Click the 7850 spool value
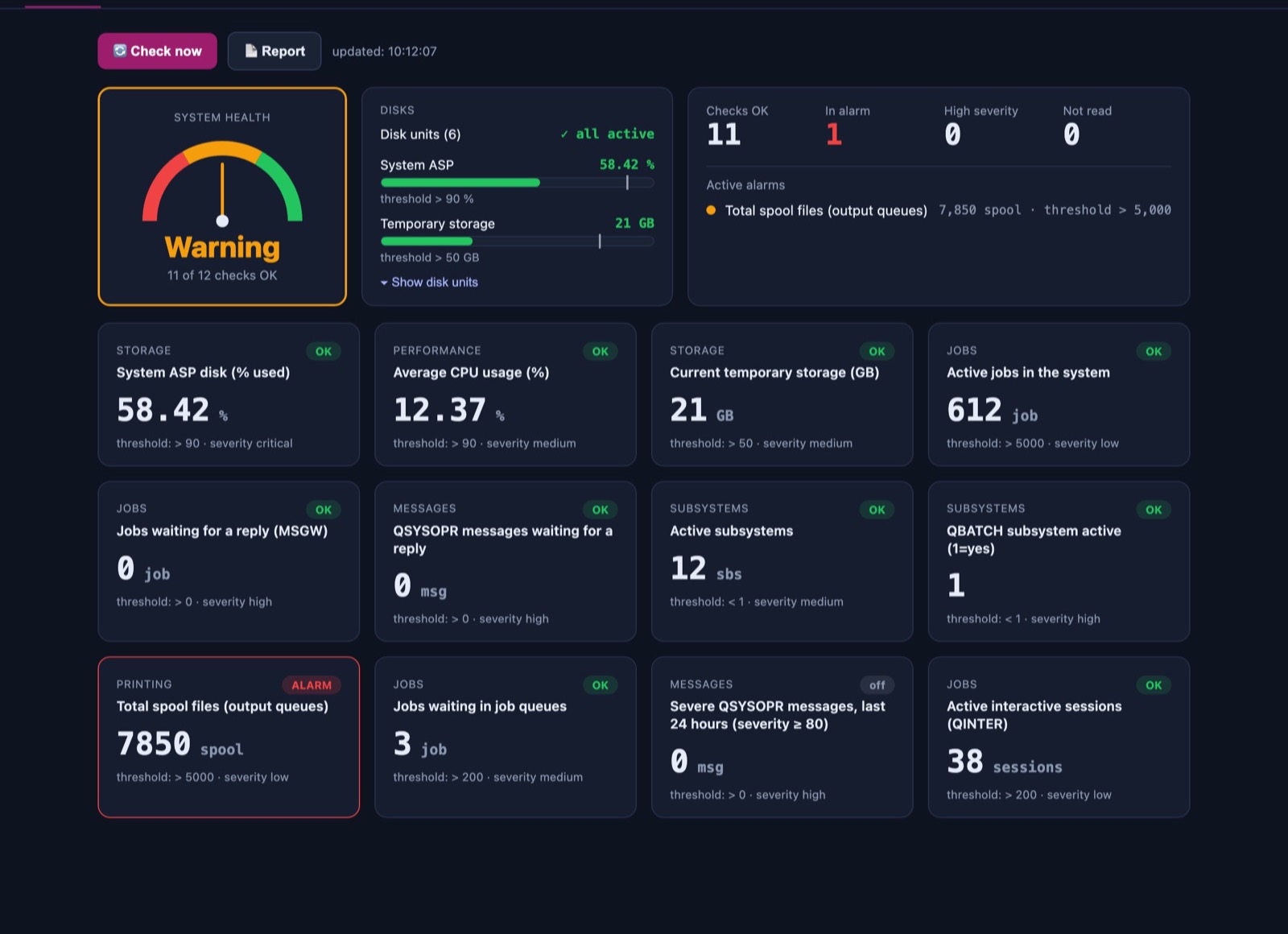 (180, 744)
